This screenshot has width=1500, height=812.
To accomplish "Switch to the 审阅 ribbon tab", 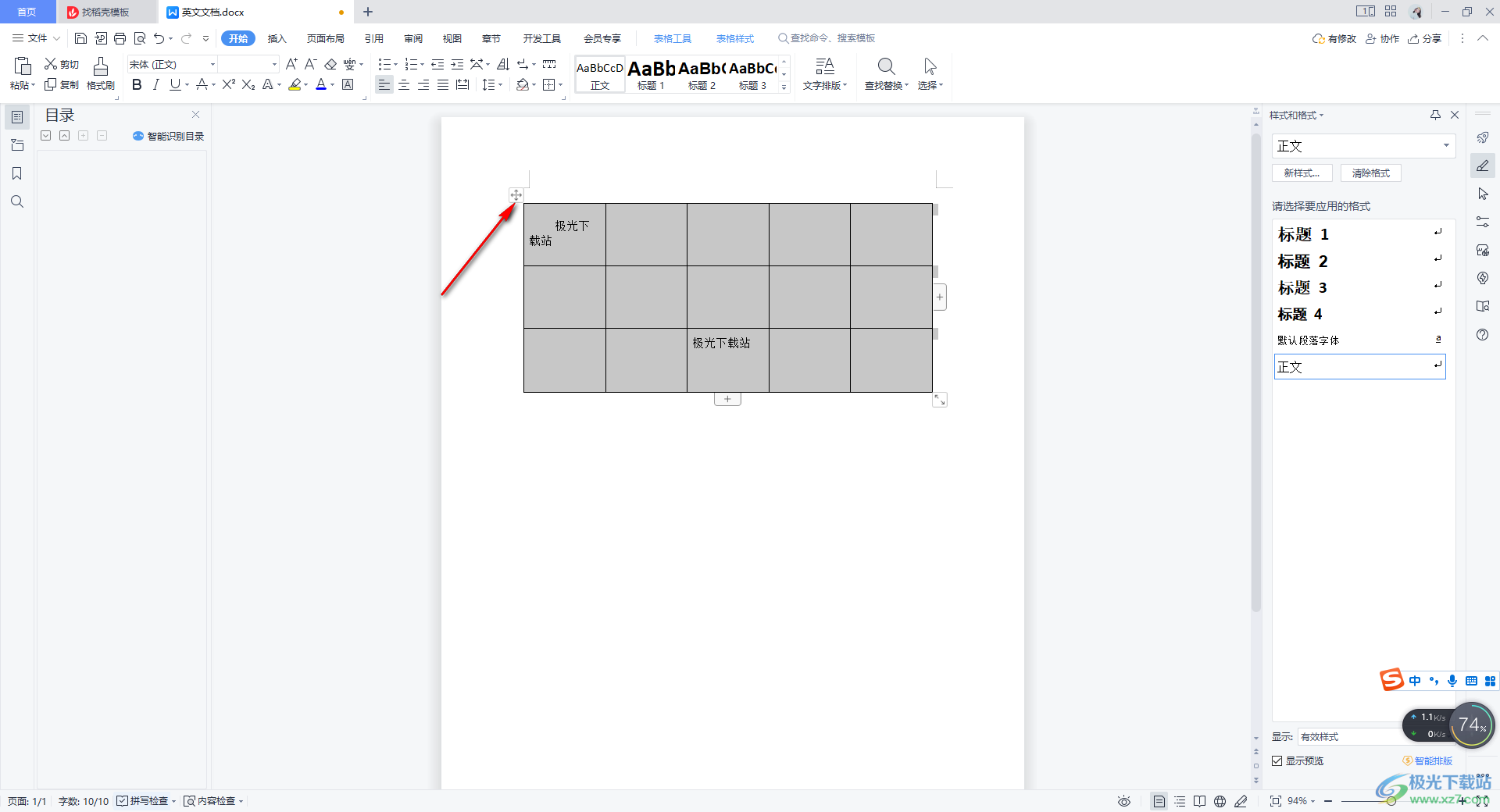I will click(x=413, y=38).
